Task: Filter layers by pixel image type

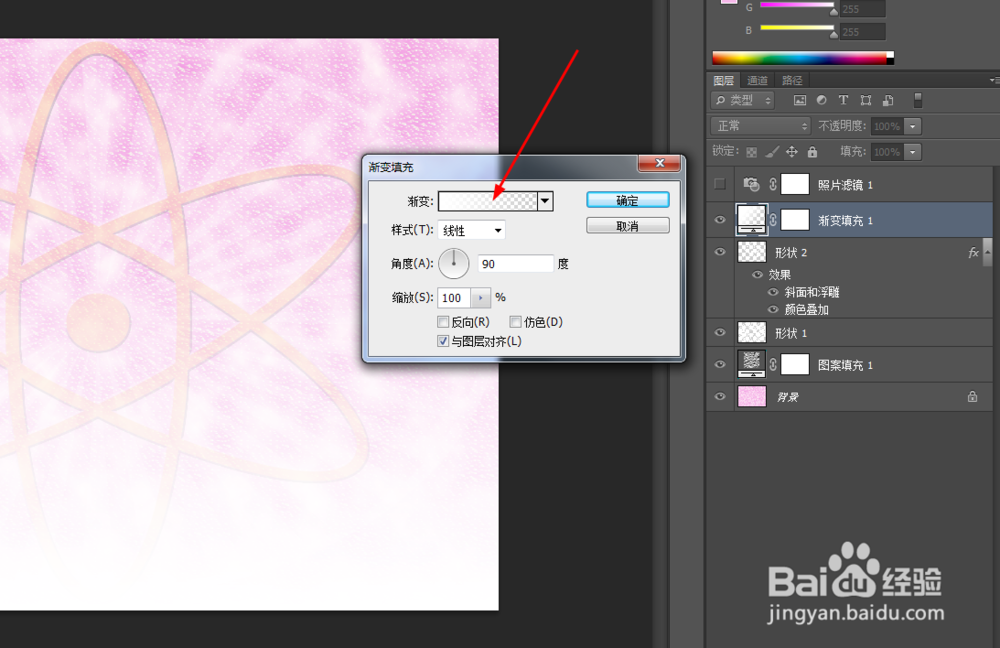Action: point(799,100)
